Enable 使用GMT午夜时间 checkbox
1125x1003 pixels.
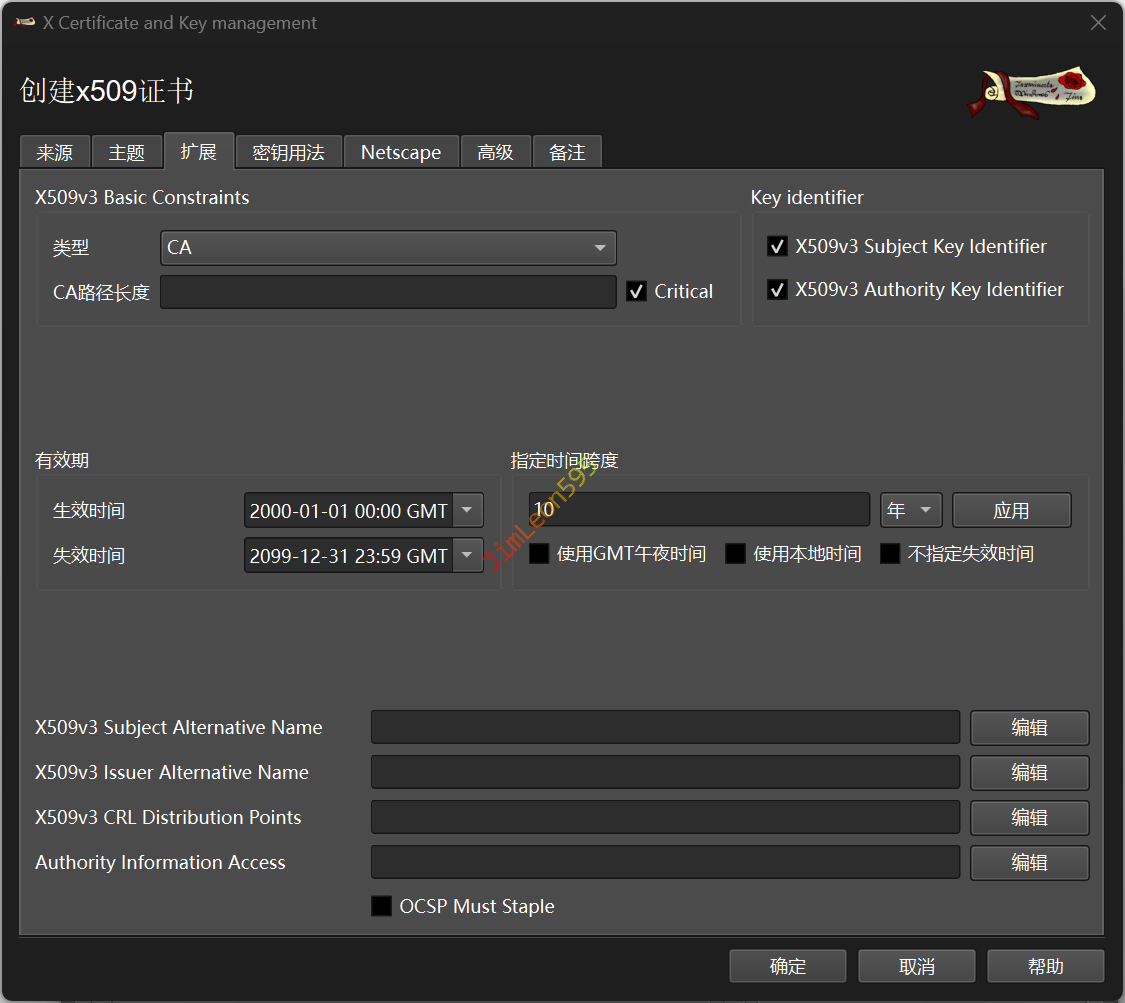click(x=539, y=554)
